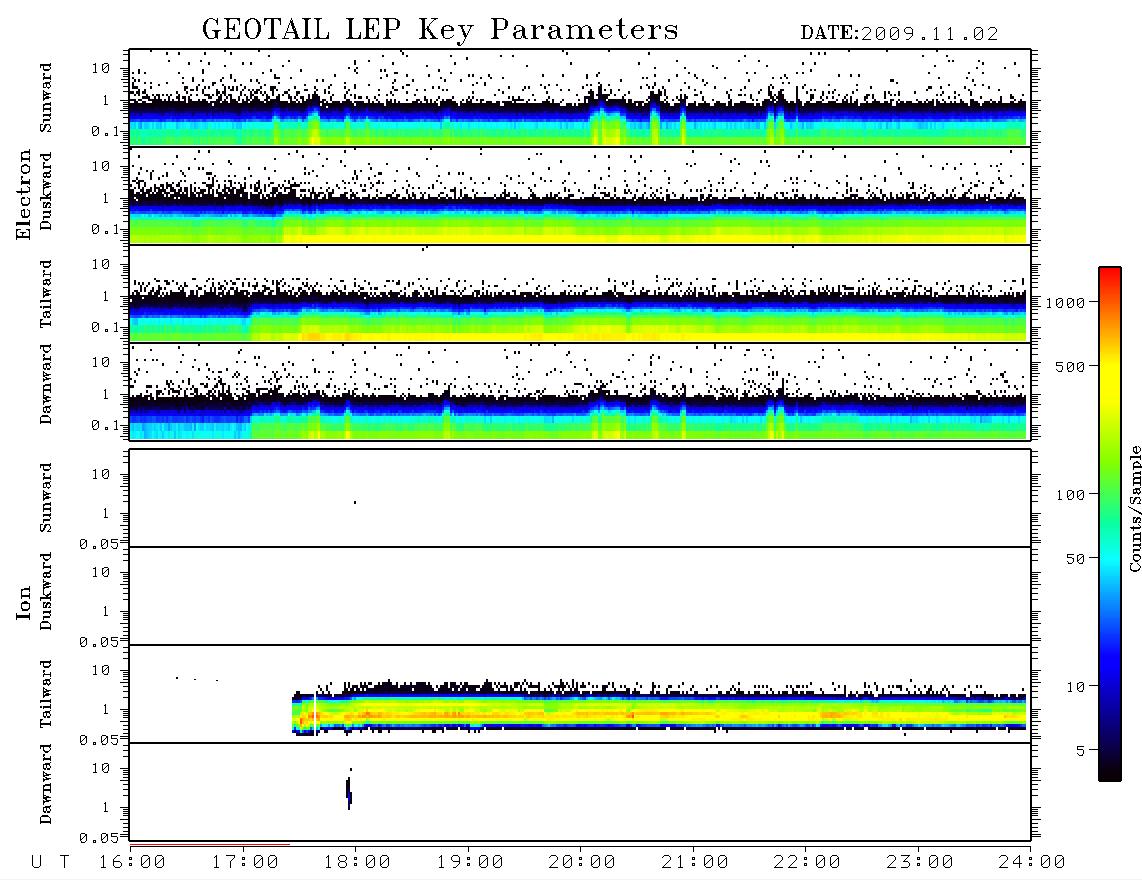Select the Electron Dawnward panel label
1142x880 pixels.
click(x=46, y=385)
